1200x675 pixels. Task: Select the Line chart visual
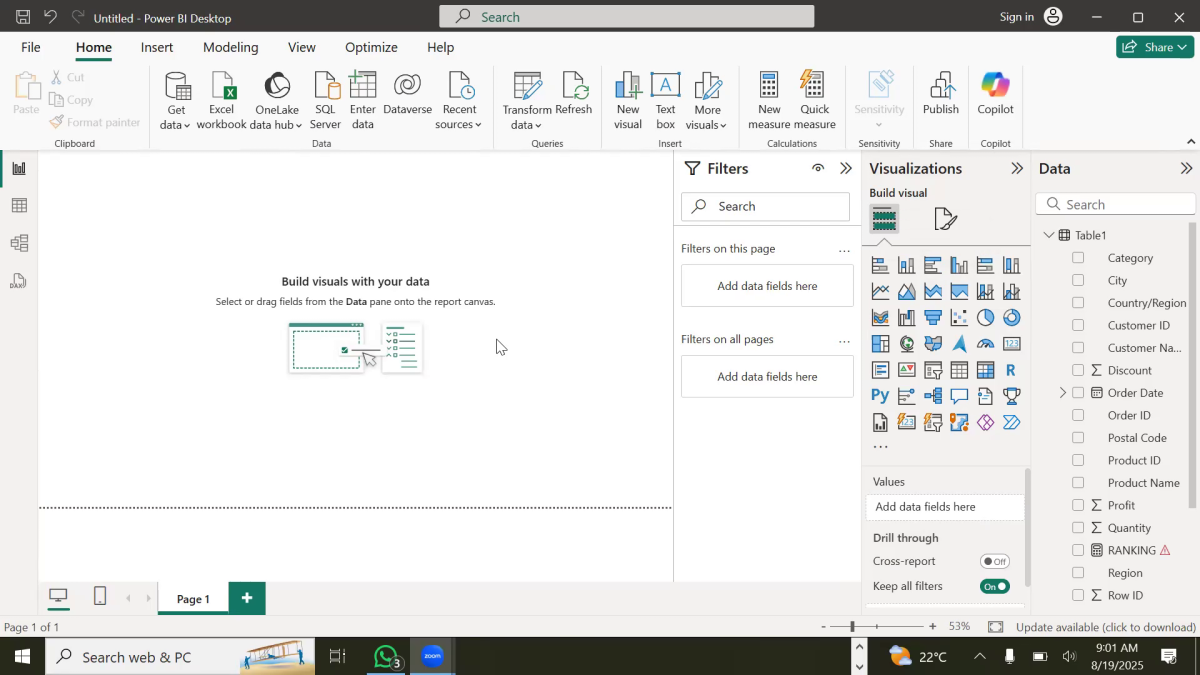880,292
